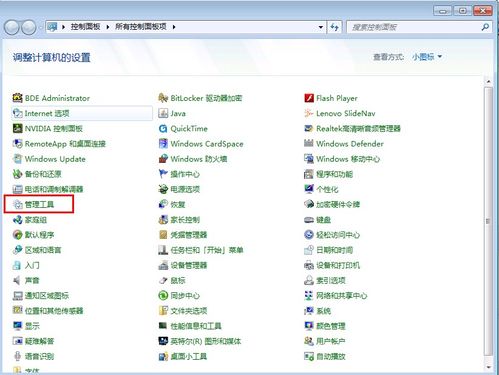This screenshot has height=375, width=499.
Task: Open Internet 选项 item
Action: (82, 113)
